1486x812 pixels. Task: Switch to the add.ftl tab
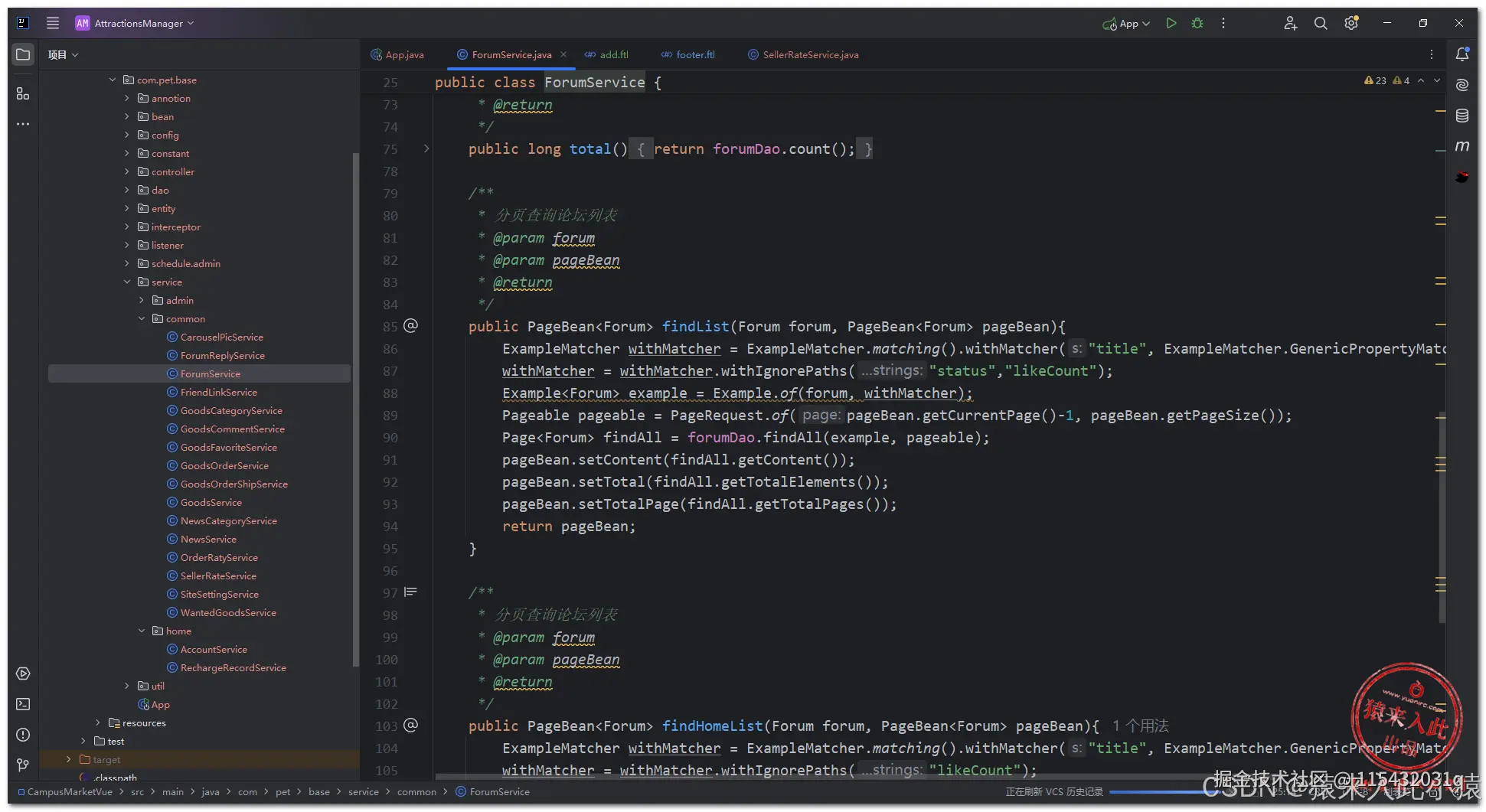(x=606, y=54)
